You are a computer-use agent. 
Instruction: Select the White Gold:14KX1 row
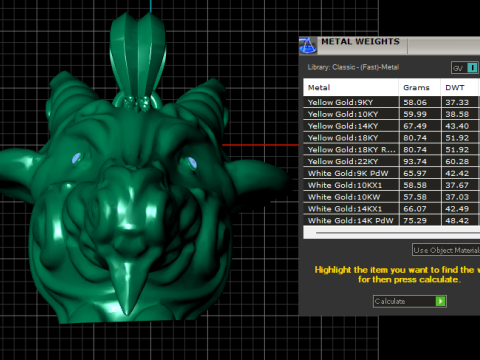[x=392, y=209]
